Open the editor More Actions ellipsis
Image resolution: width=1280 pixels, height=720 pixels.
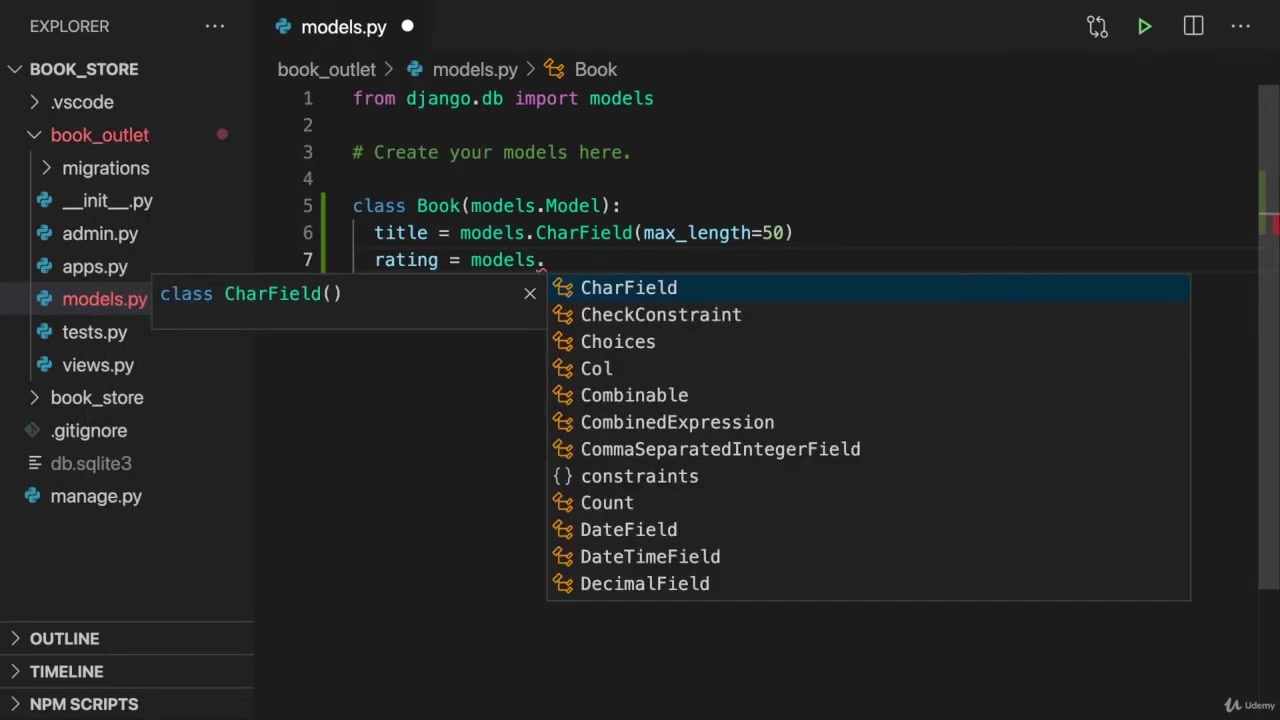point(1241,27)
